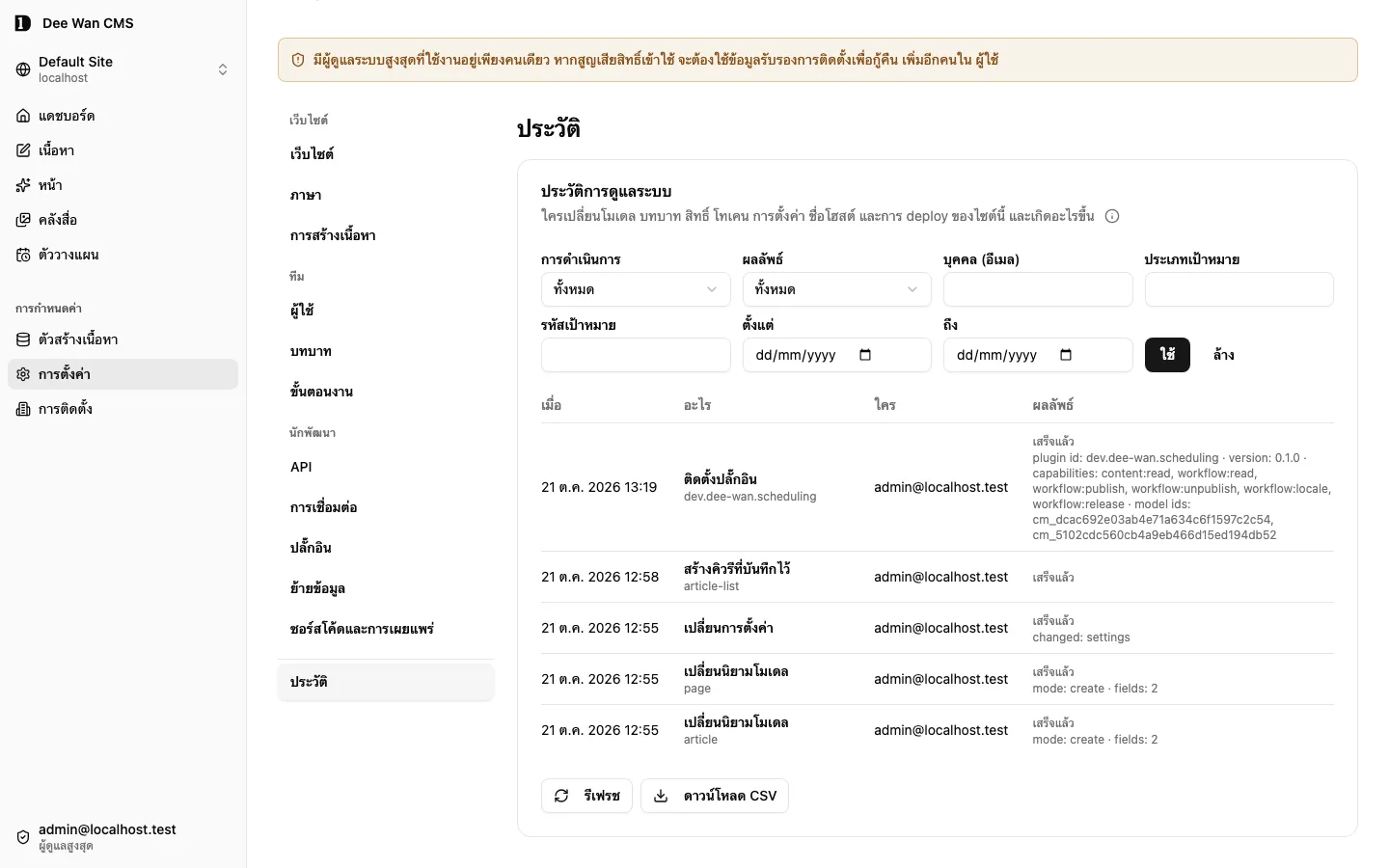Open the แดชบอร์ด home icon
The height and width of the screenshot is (868, 1389).
[23, 116]
